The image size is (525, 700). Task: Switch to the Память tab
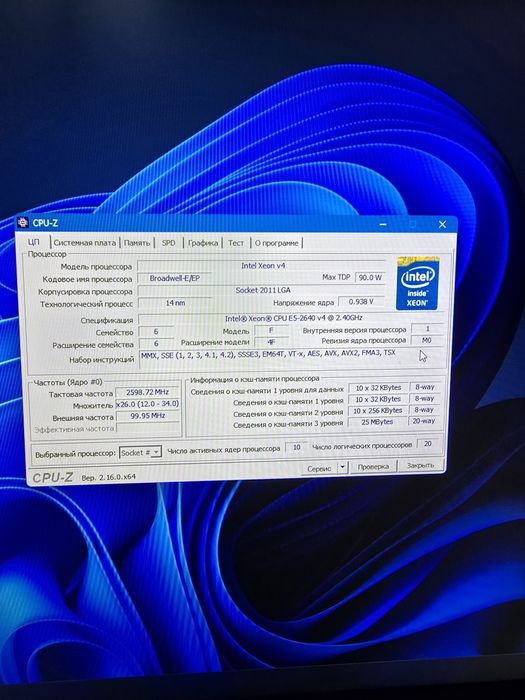click(x=137, y=243)
